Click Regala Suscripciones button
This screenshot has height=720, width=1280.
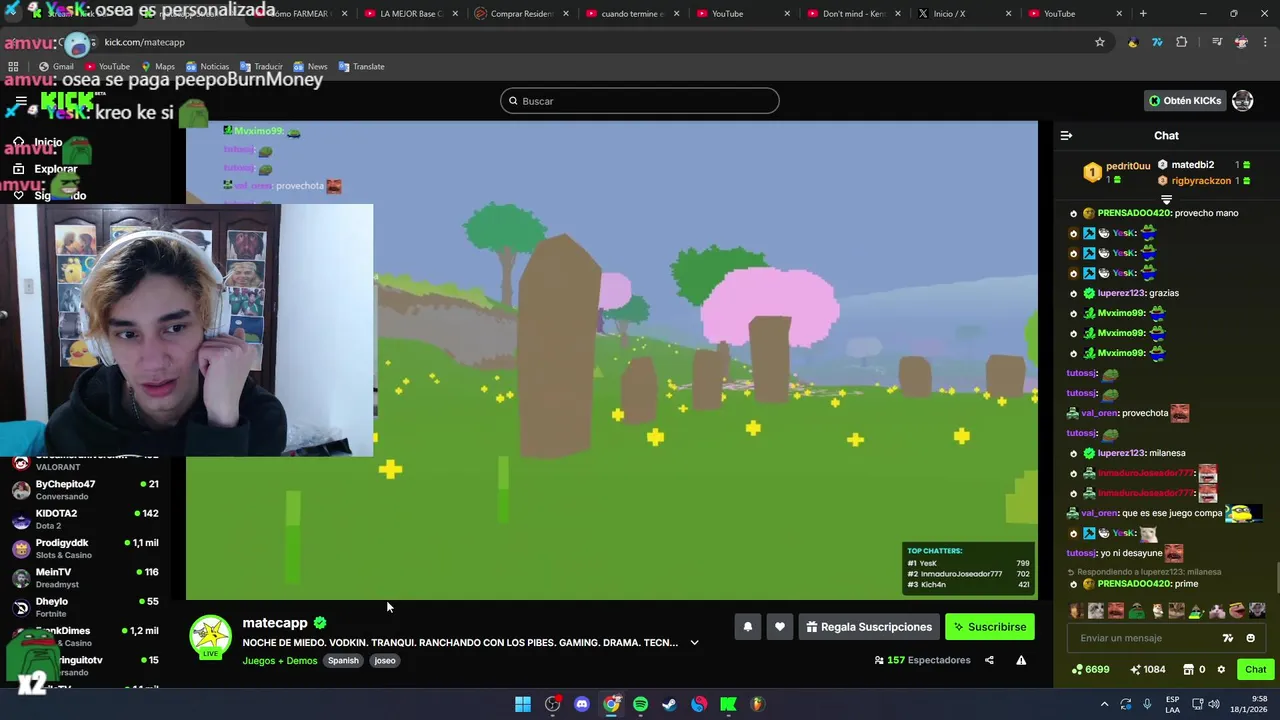point(869,627)
